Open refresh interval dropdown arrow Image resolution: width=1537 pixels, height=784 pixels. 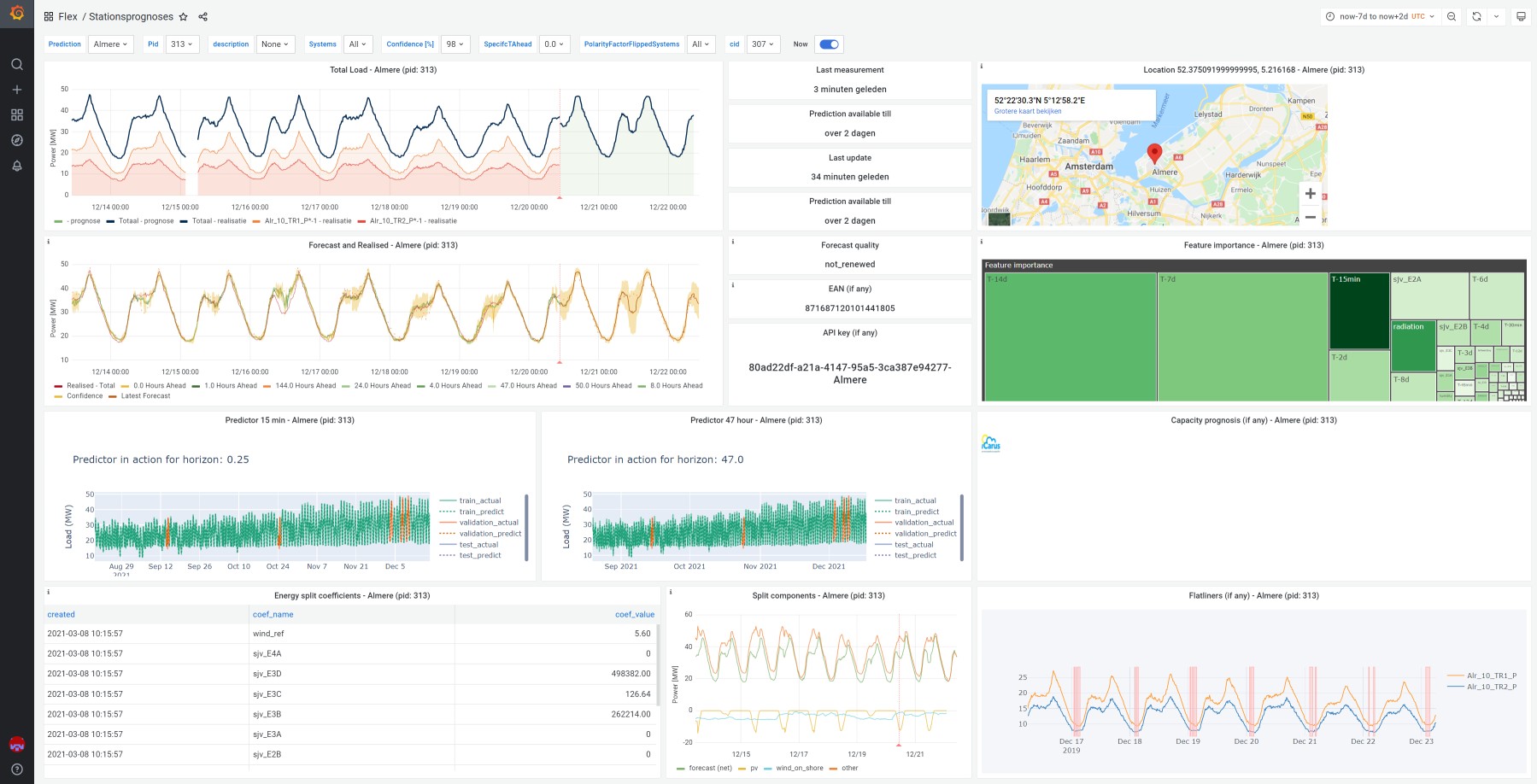(1496, 16)
